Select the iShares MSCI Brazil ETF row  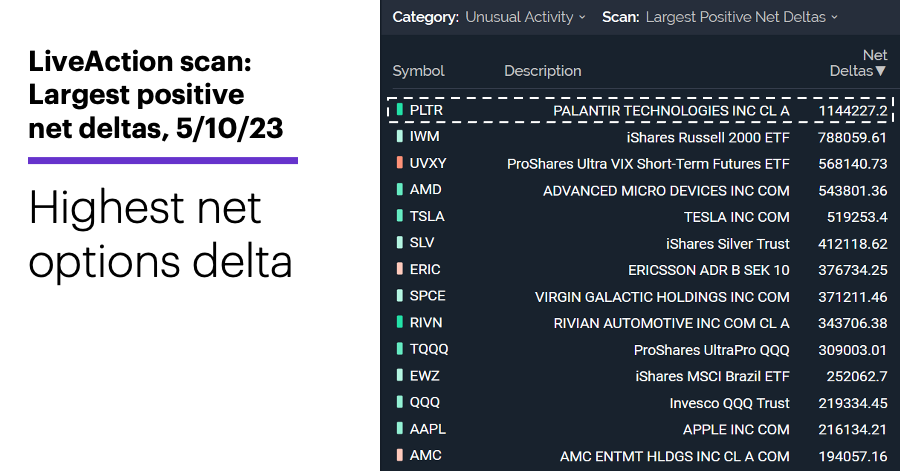click(641, 376)
